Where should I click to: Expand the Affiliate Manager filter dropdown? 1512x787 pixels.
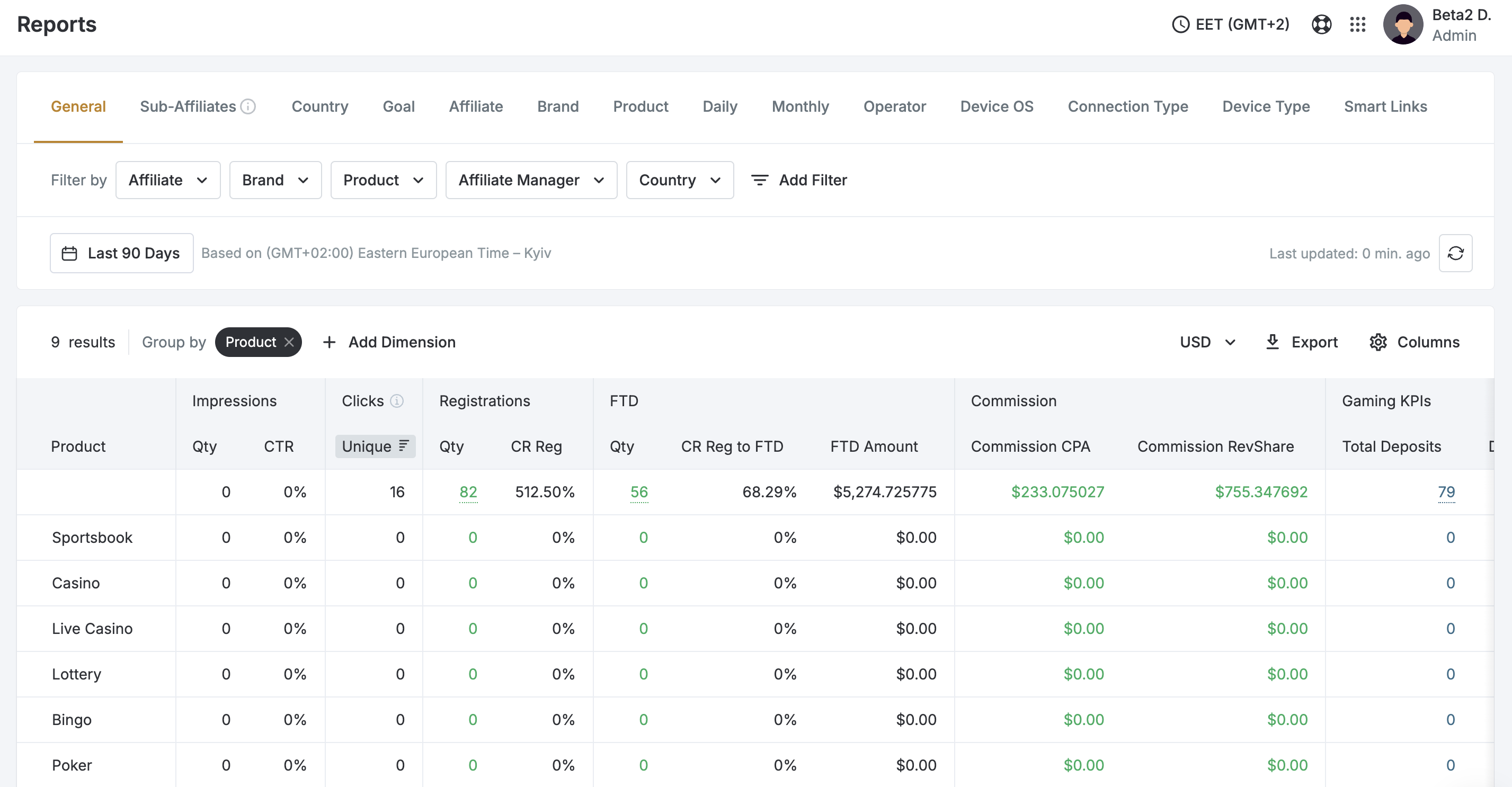[531, 180]
